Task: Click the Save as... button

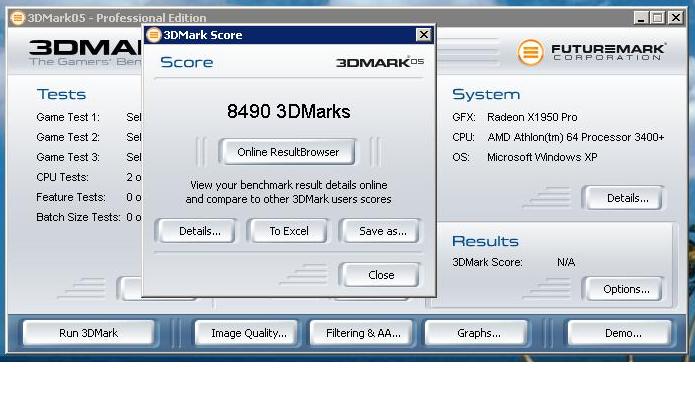Action: (x=380, y=231)
